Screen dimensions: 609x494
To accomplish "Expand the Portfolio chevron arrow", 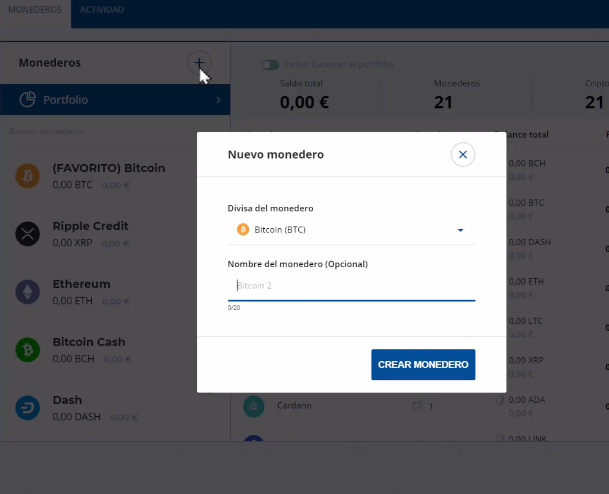I will tap(218, 100).
